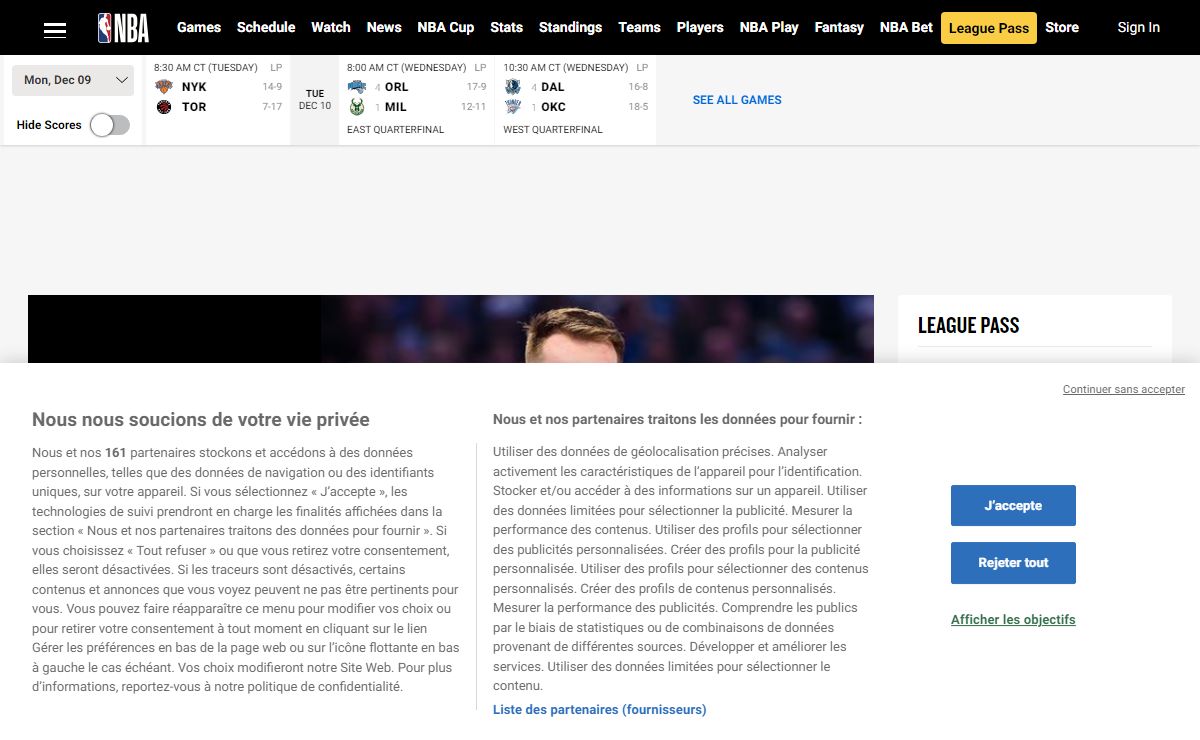This screenshot has width=1200, height=740.
Task: Open the Teams menu
Action: click(639, 27)
